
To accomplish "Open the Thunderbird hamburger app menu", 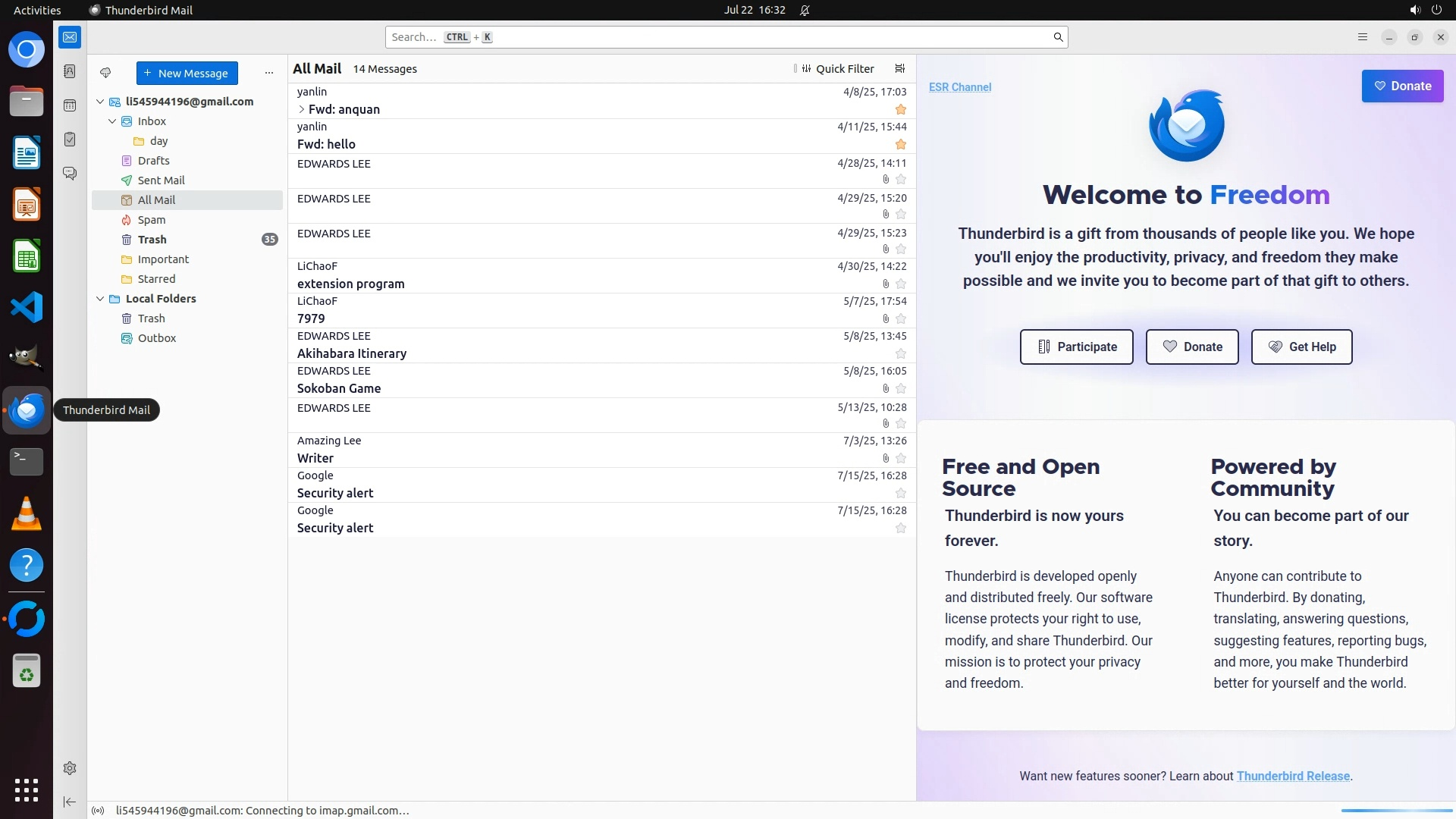I will (1363, 37).
